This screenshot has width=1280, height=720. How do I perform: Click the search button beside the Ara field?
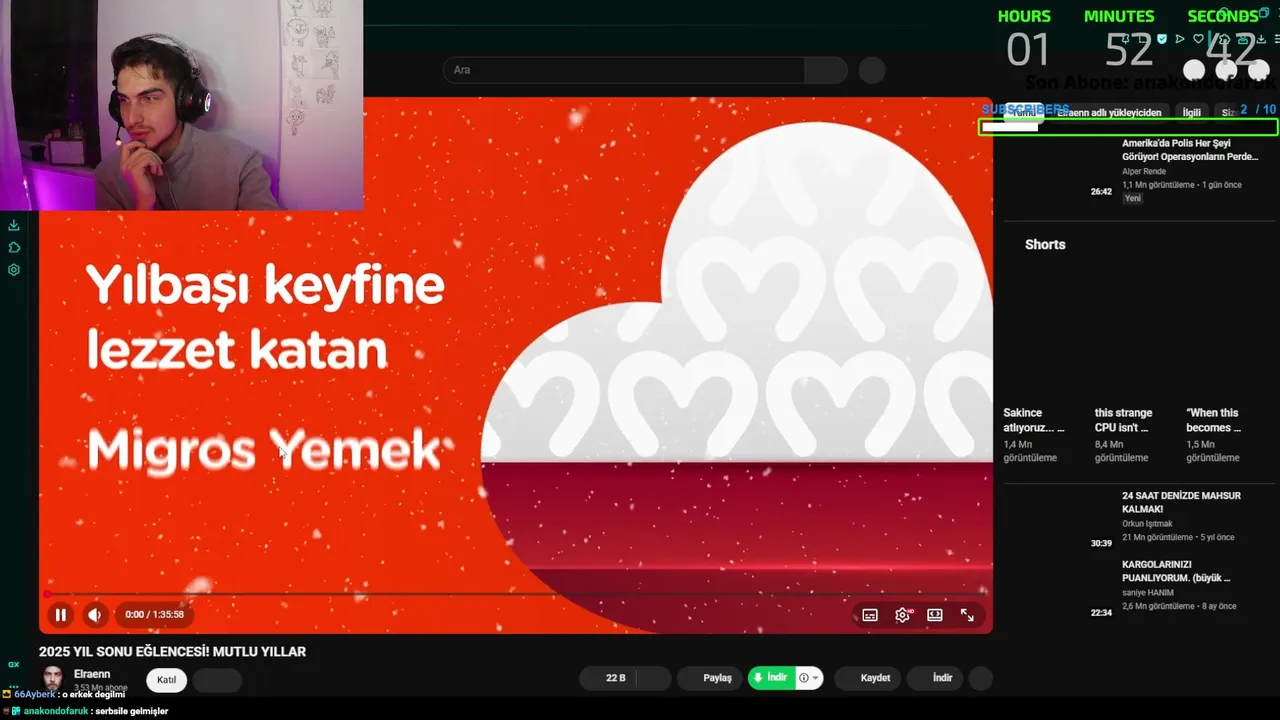[826, 70]
